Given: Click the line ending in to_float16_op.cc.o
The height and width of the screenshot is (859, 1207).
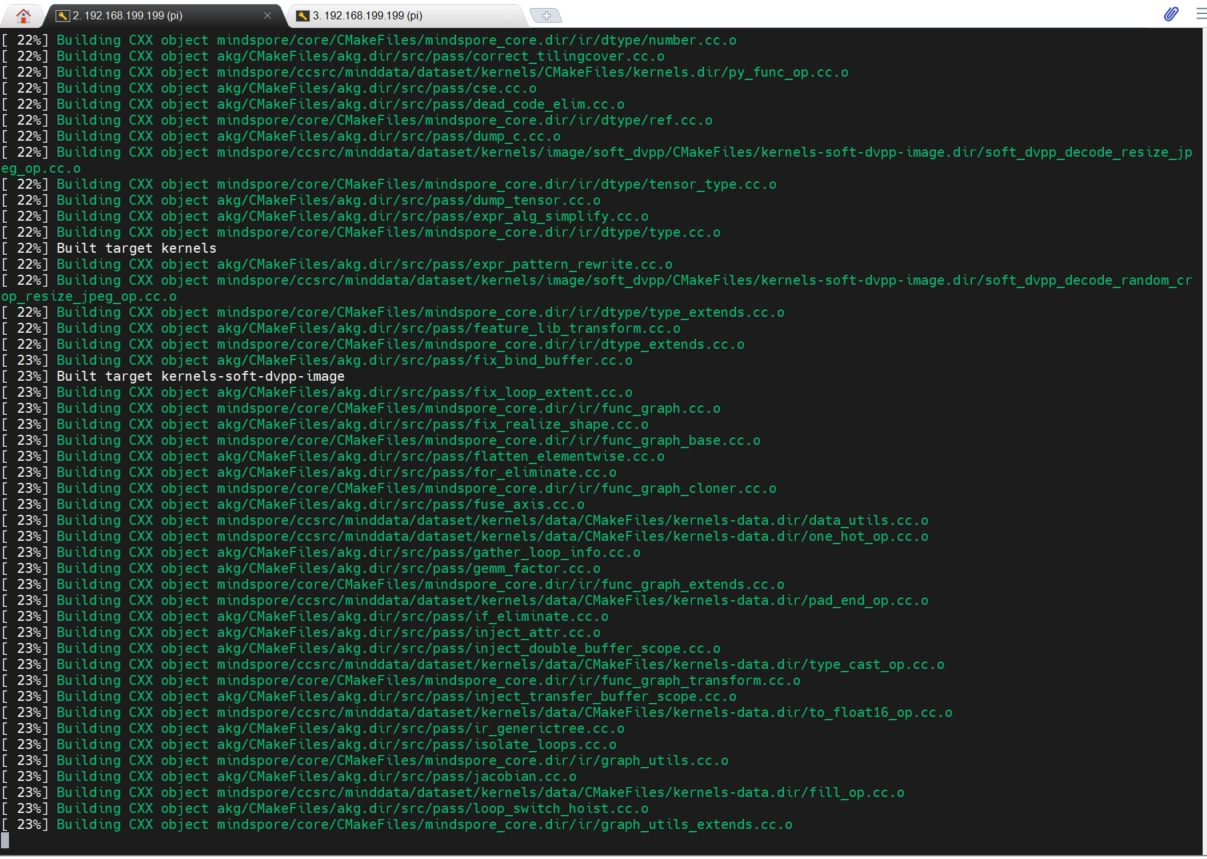Looking at the screenshot, I should (476, 712).
